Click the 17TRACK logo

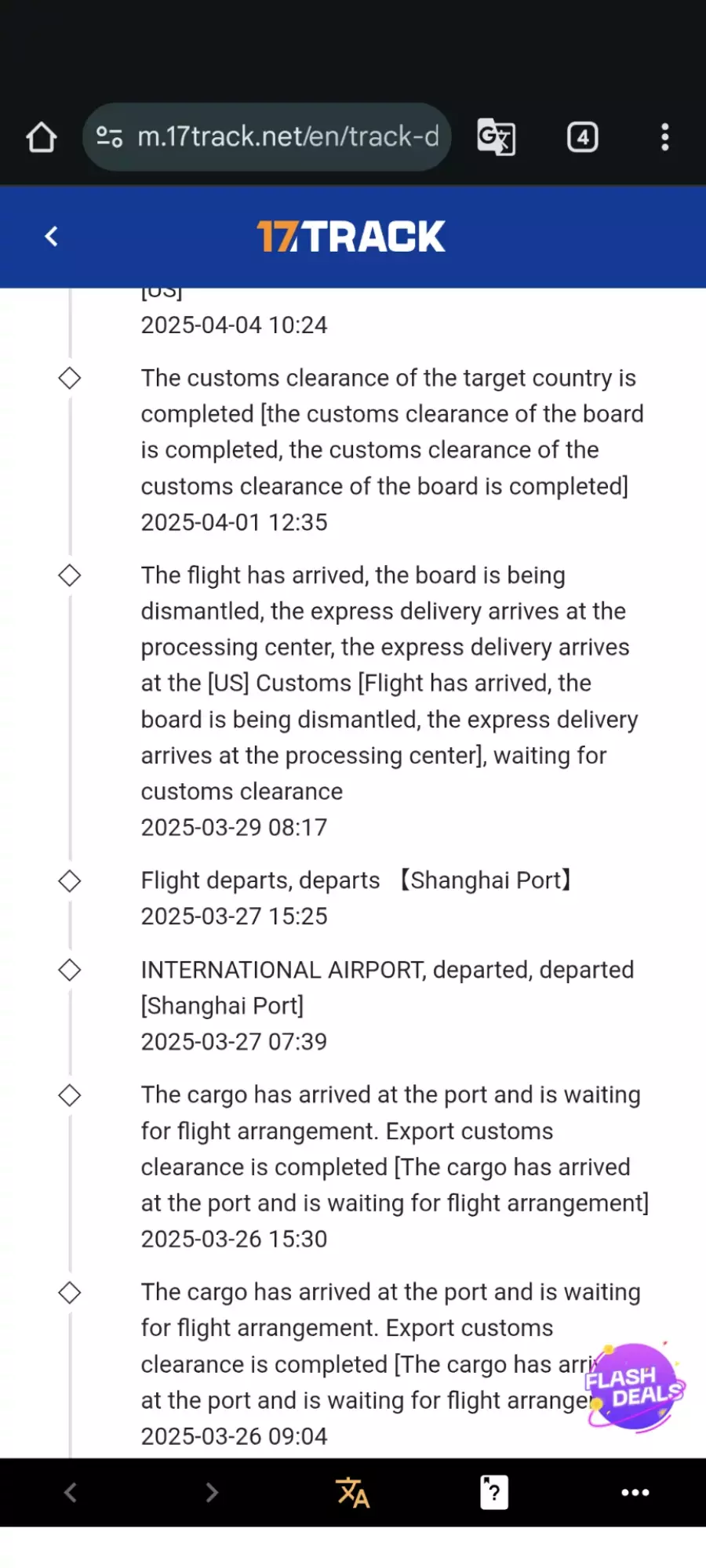tap(351, 236)
